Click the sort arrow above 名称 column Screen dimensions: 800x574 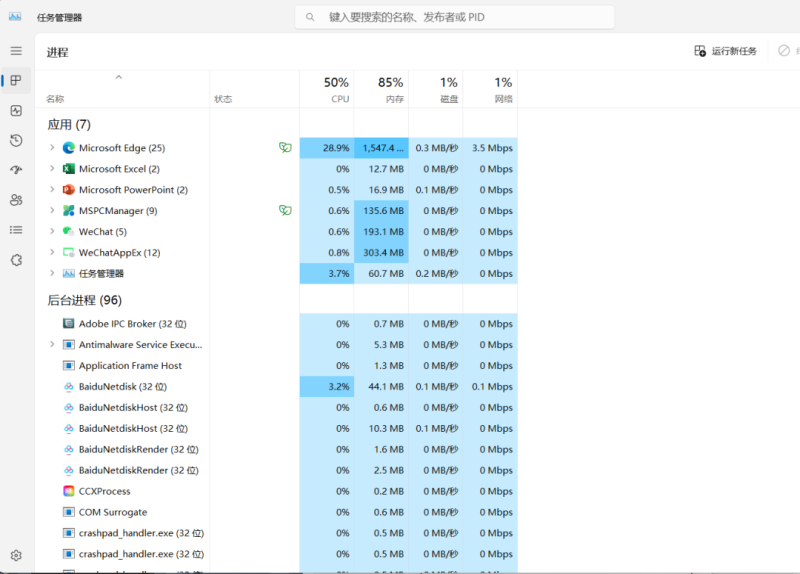pyautogui.click(x=119, y=77)
